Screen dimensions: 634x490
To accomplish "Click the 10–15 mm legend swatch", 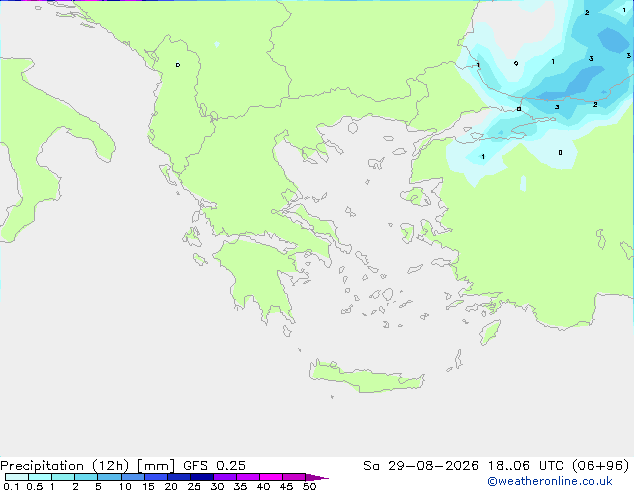I will tap(132, 477).
